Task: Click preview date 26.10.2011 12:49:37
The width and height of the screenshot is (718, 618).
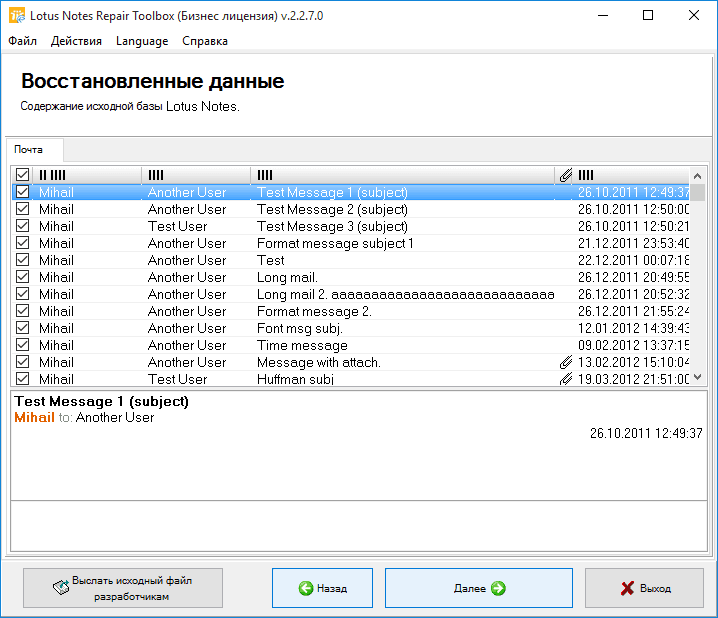Action: (646, 433)
